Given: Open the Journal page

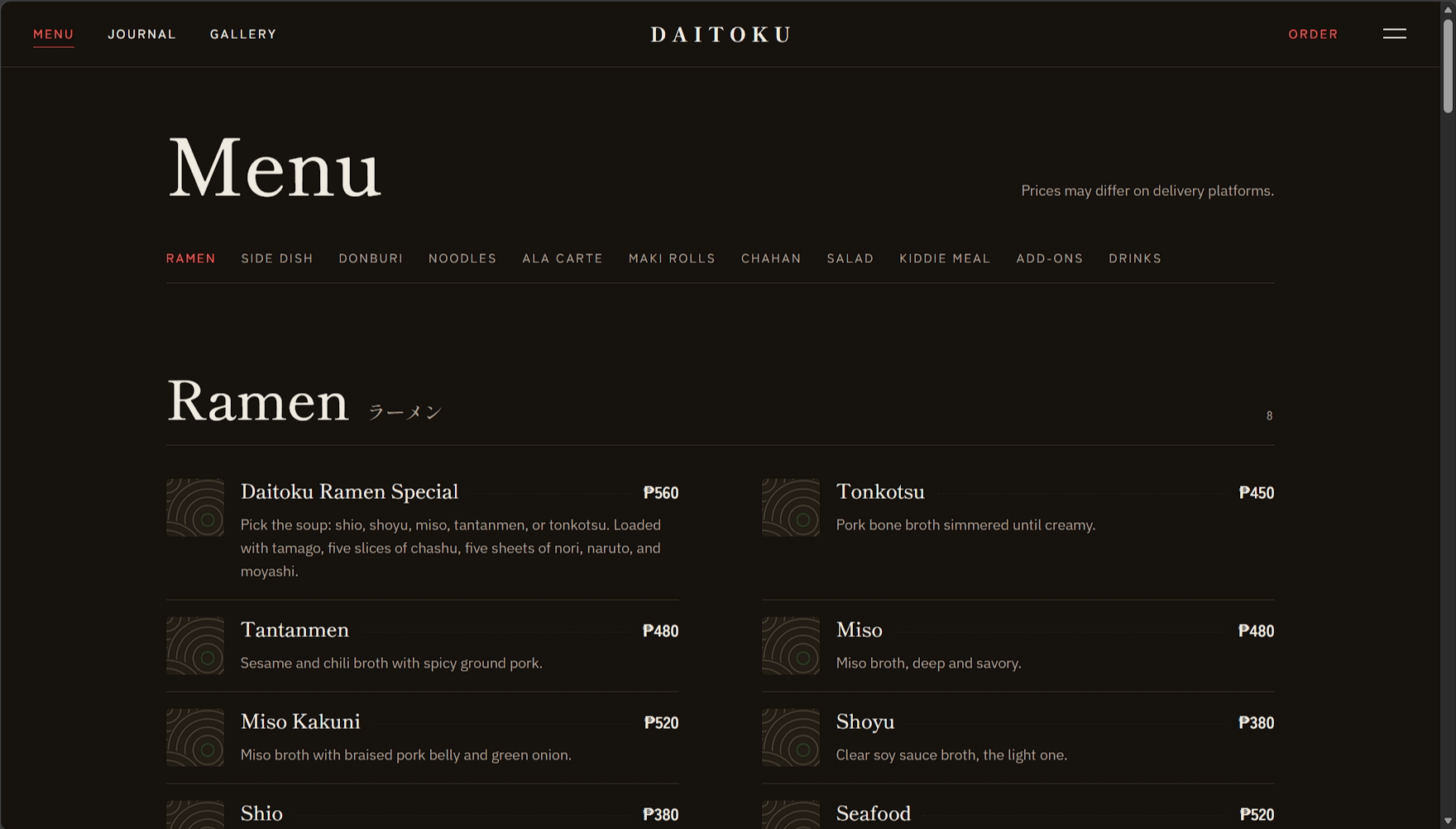Looking at the screenshot, I should pyautogui.click(x=141, y=34).
